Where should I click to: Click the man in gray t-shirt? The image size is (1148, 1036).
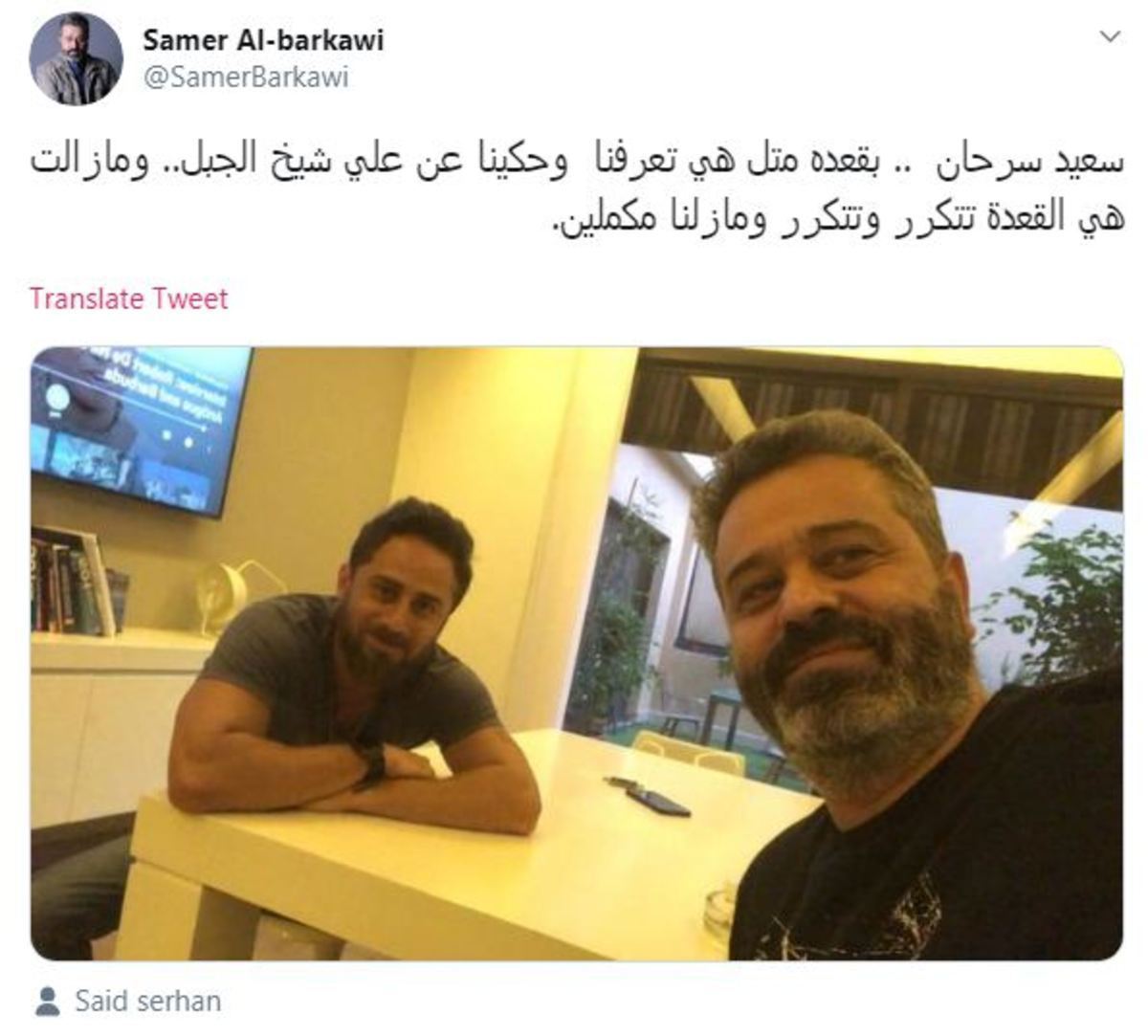[x=354, y=670]
